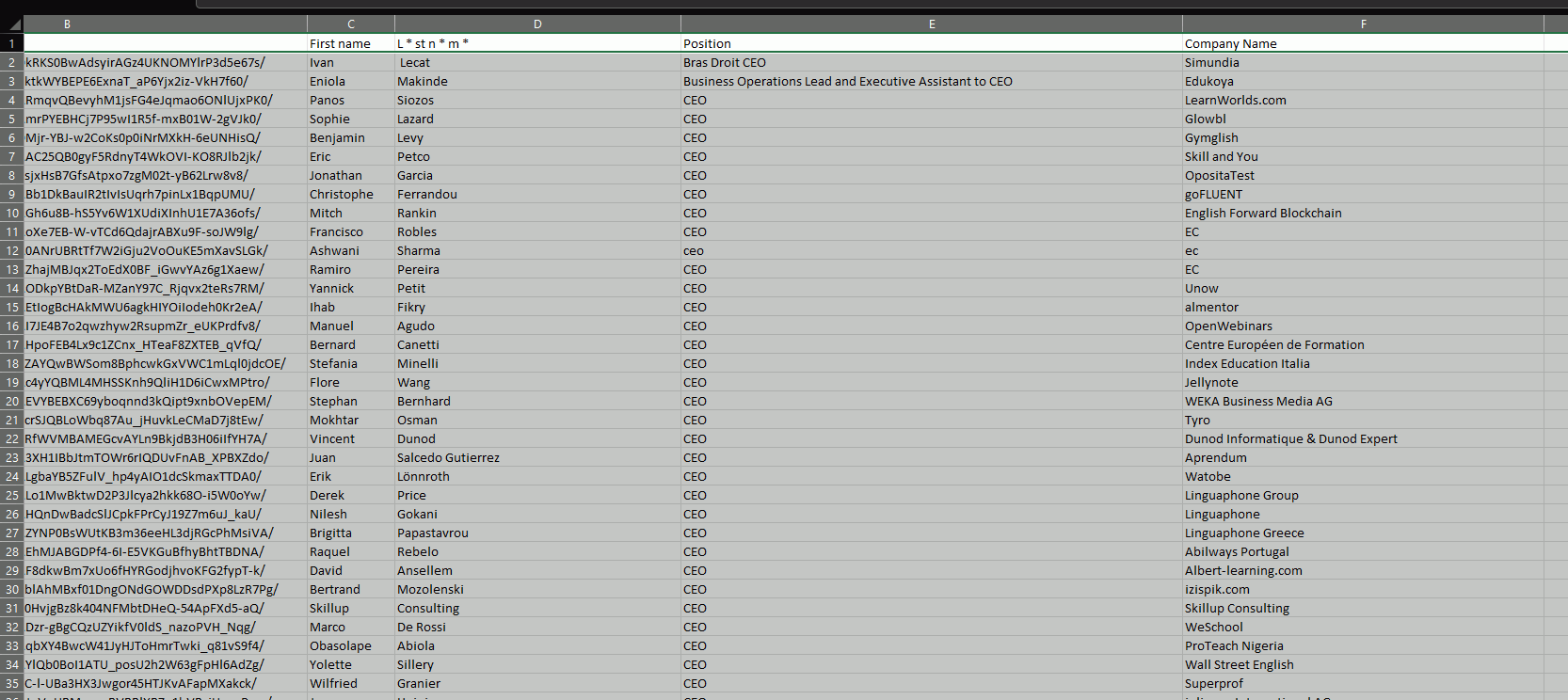Select the 'OpositaTest' company cell
The width and height of the screenshot is (1568, 700).
click(1363, 175)
